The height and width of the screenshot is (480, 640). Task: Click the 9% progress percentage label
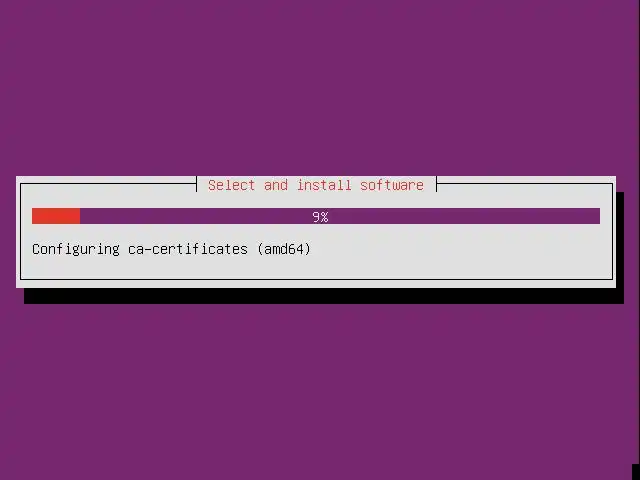[320, 217]
